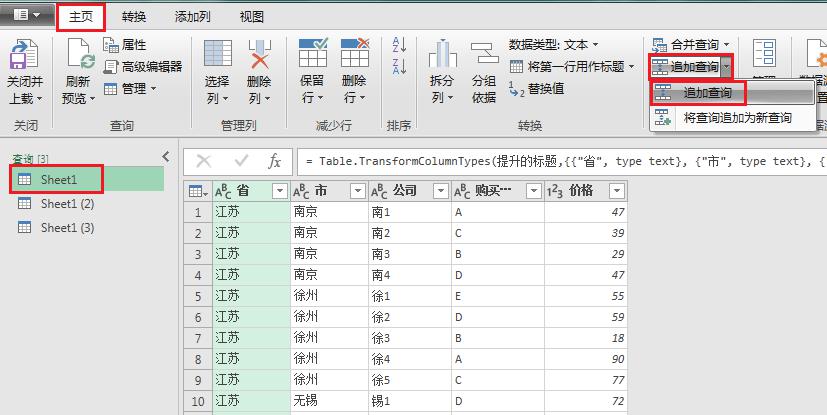
Task: Switch to the Home (主页) tab
Action: tap(81, 17)
